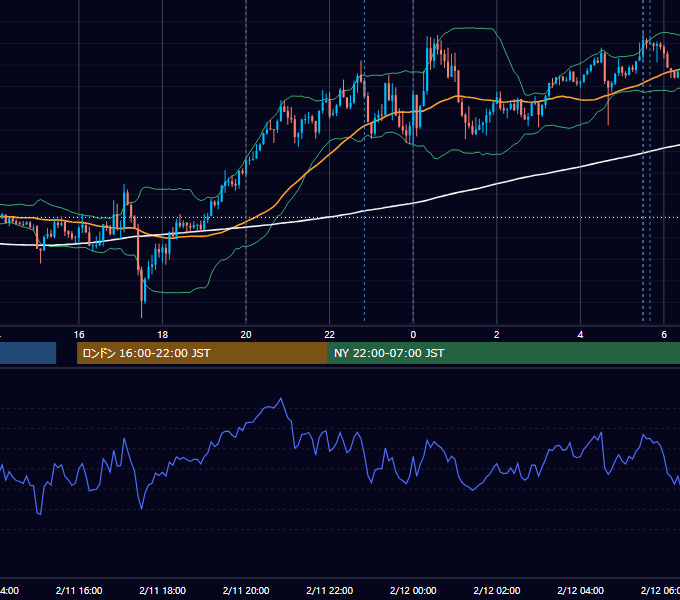Click the 20 hour label on price chart axis
Viewport: 680px width, 600px height.
pos(246,335)
